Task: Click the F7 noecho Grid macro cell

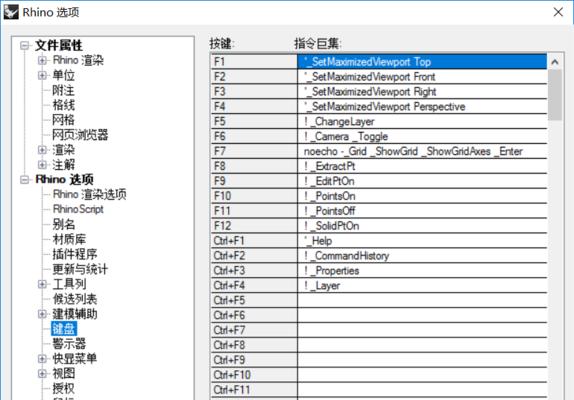Action: click(422, 151)
